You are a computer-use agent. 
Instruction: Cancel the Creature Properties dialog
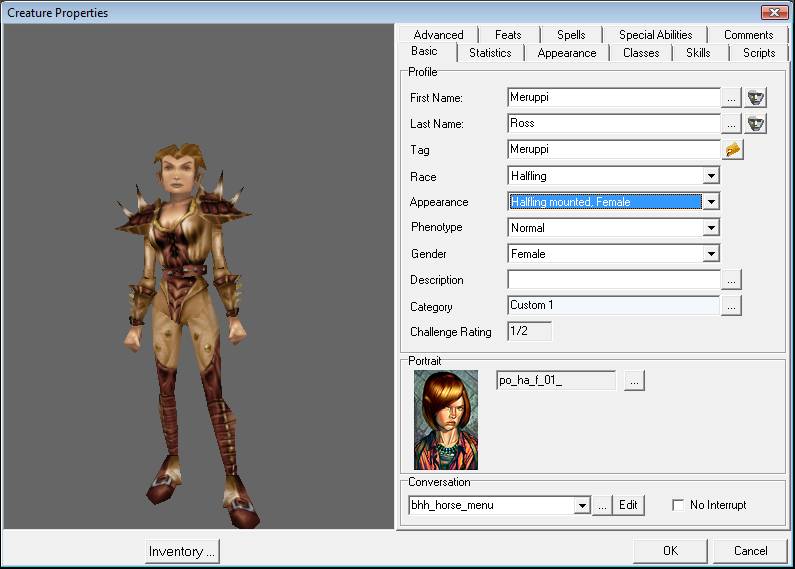click(x=750, y=551)
